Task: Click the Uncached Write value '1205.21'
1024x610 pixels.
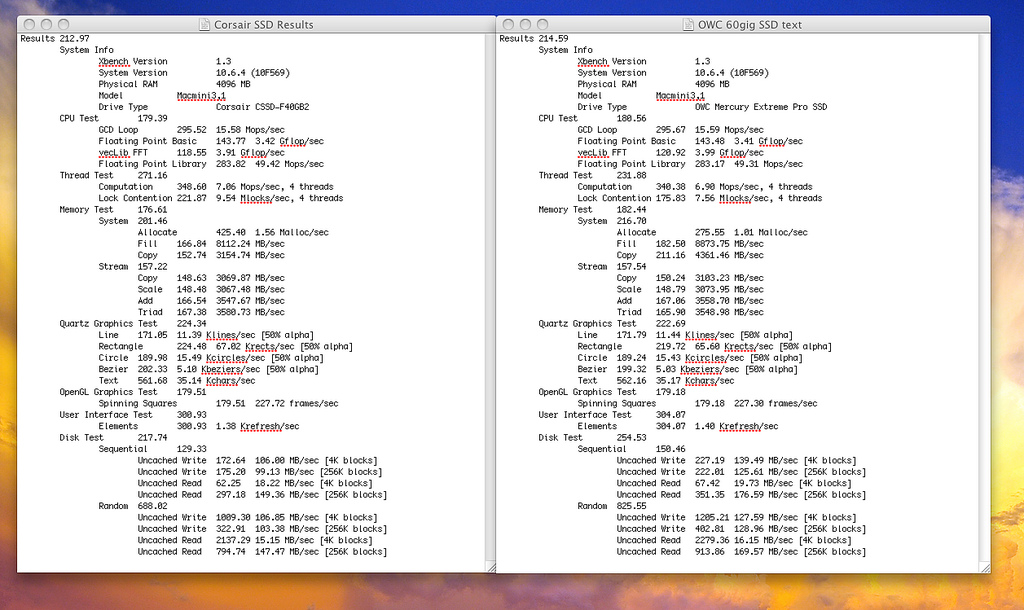Action: coord(712,517)
